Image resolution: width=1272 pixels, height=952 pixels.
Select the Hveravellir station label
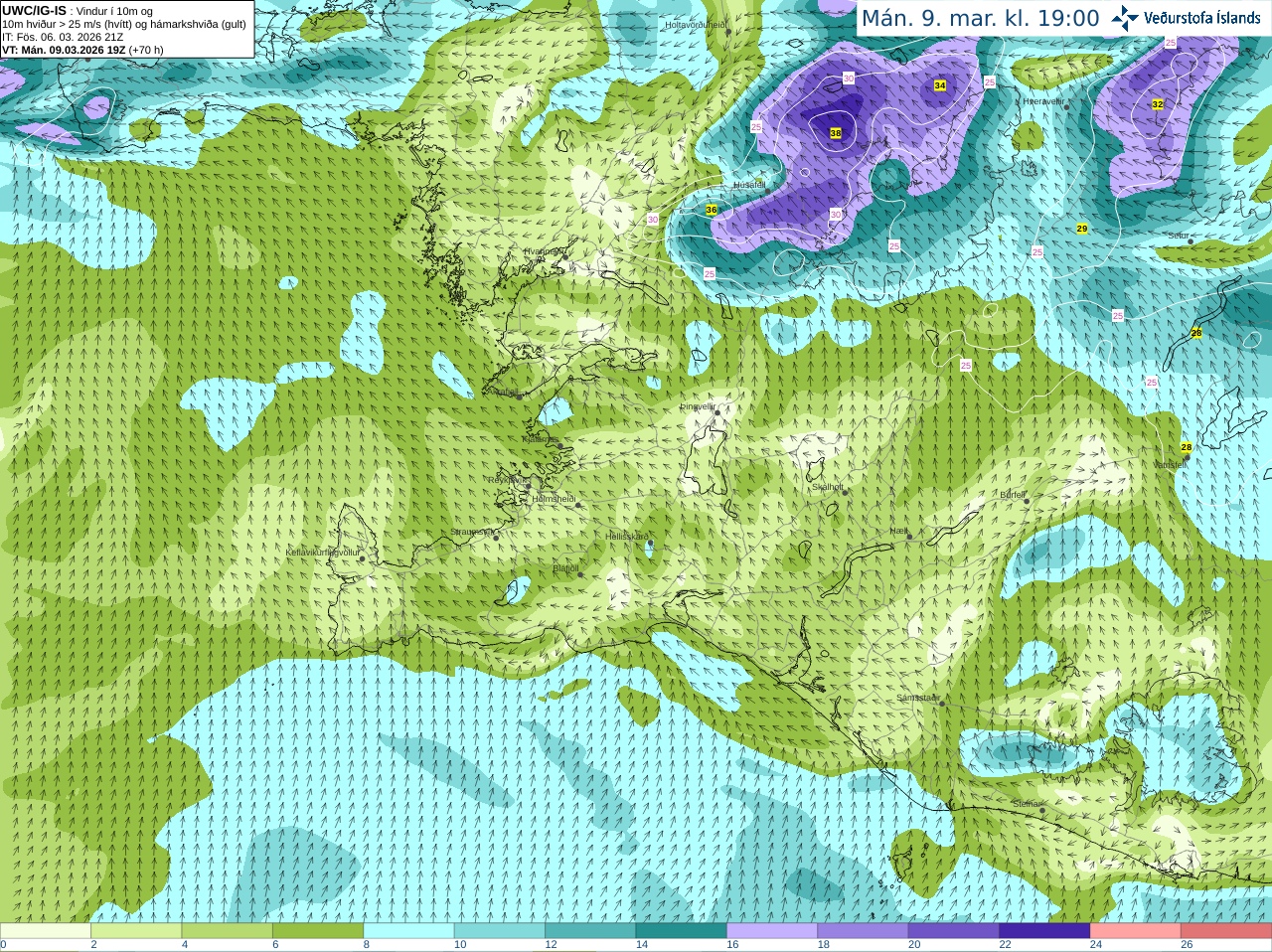pyautogui.click(x=1043, y=101)
